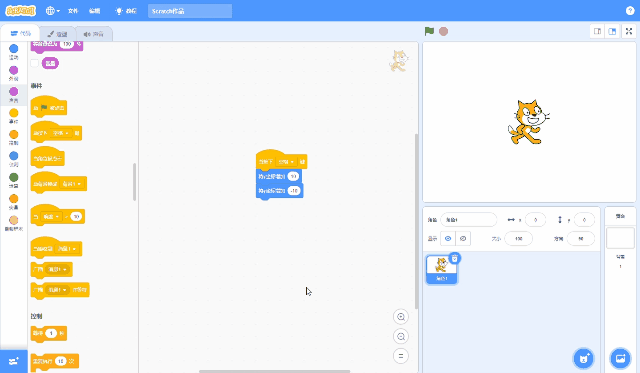Select the Operators category circle

[x=13, y=177]
